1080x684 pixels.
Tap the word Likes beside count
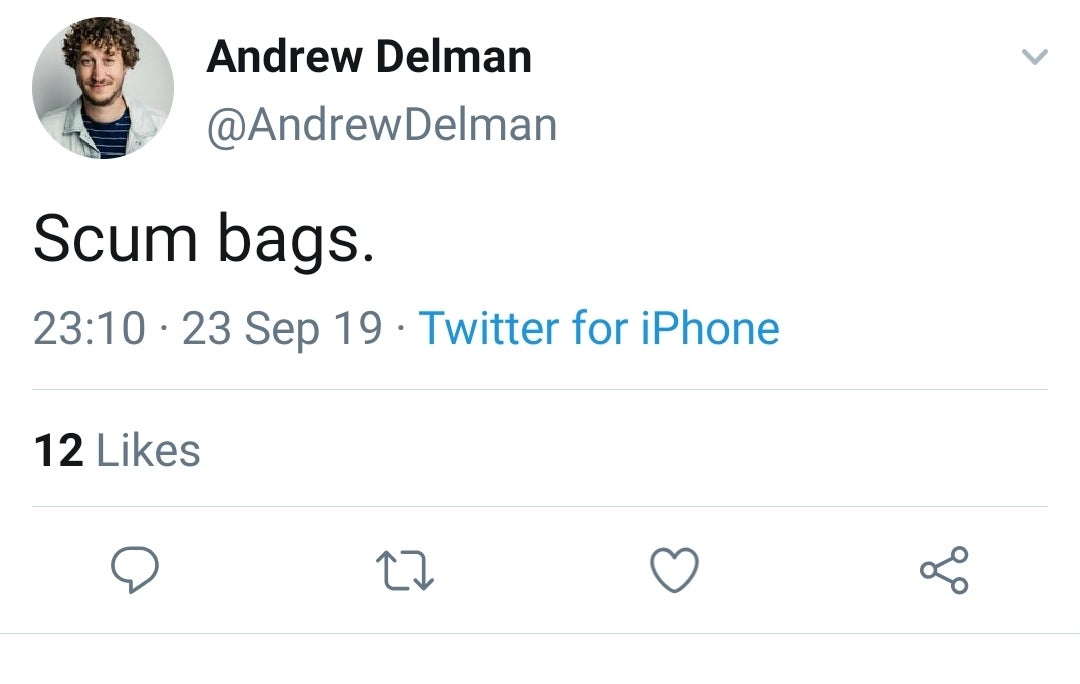pyautogui.click(x=148, y=450)
